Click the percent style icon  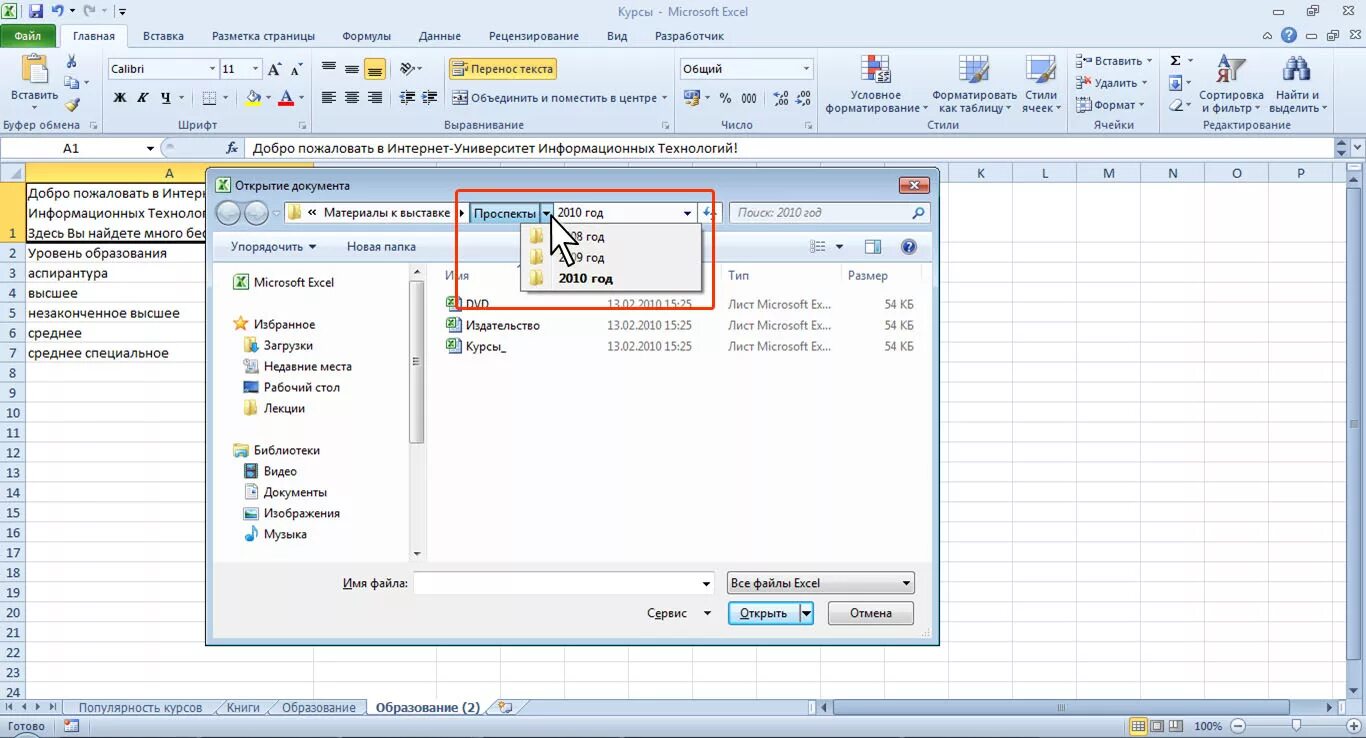725,98
